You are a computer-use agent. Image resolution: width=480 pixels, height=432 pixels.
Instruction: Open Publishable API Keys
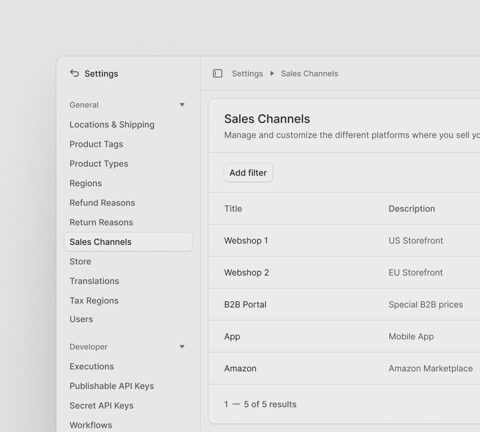[x=112, y=386]
